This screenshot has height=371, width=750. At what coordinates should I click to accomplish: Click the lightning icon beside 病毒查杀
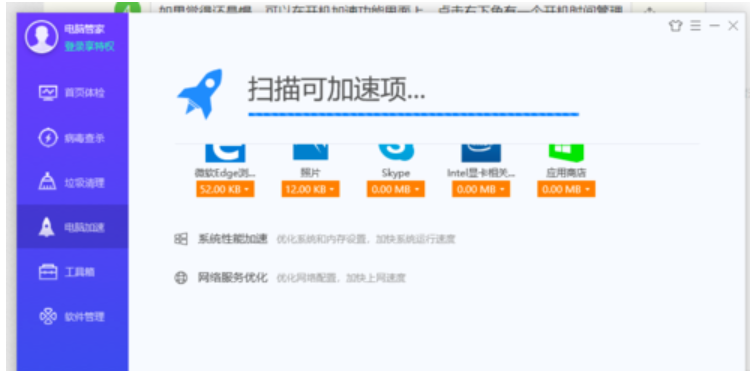pos(48,139)
